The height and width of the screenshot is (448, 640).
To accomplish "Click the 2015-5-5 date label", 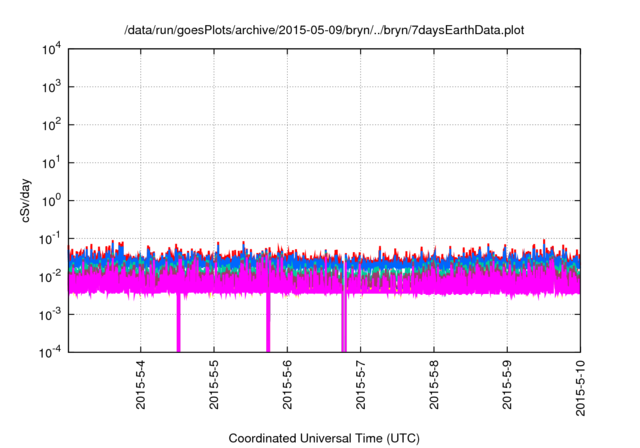I will (x=214, y=384).
